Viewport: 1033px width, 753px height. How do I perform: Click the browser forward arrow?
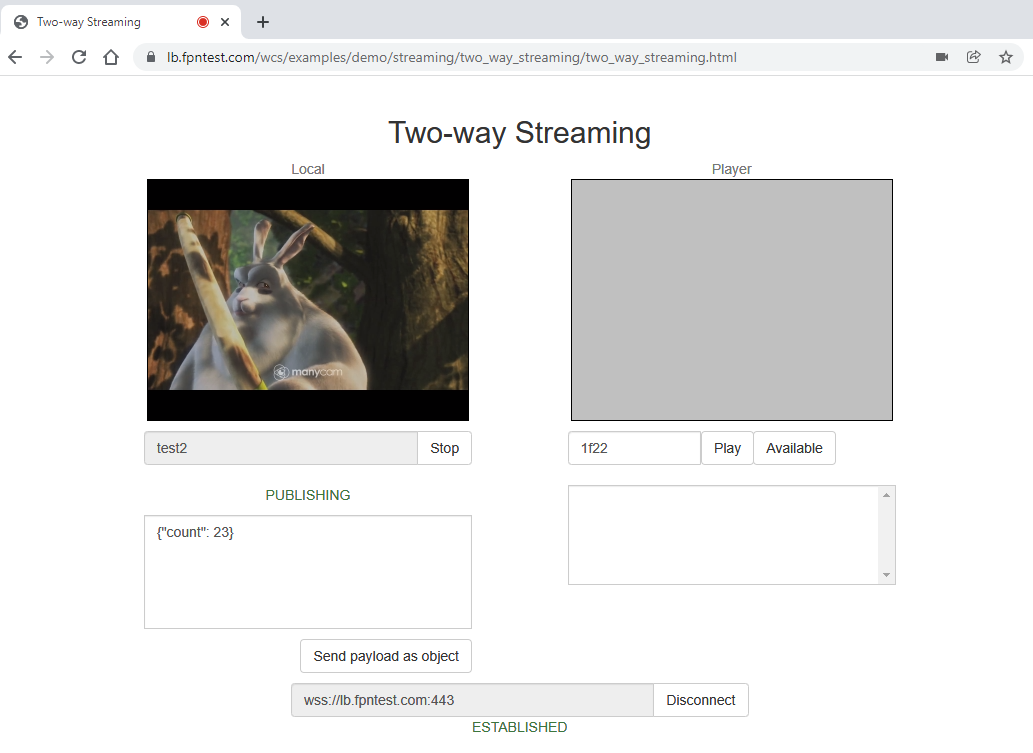pos(47,57)
